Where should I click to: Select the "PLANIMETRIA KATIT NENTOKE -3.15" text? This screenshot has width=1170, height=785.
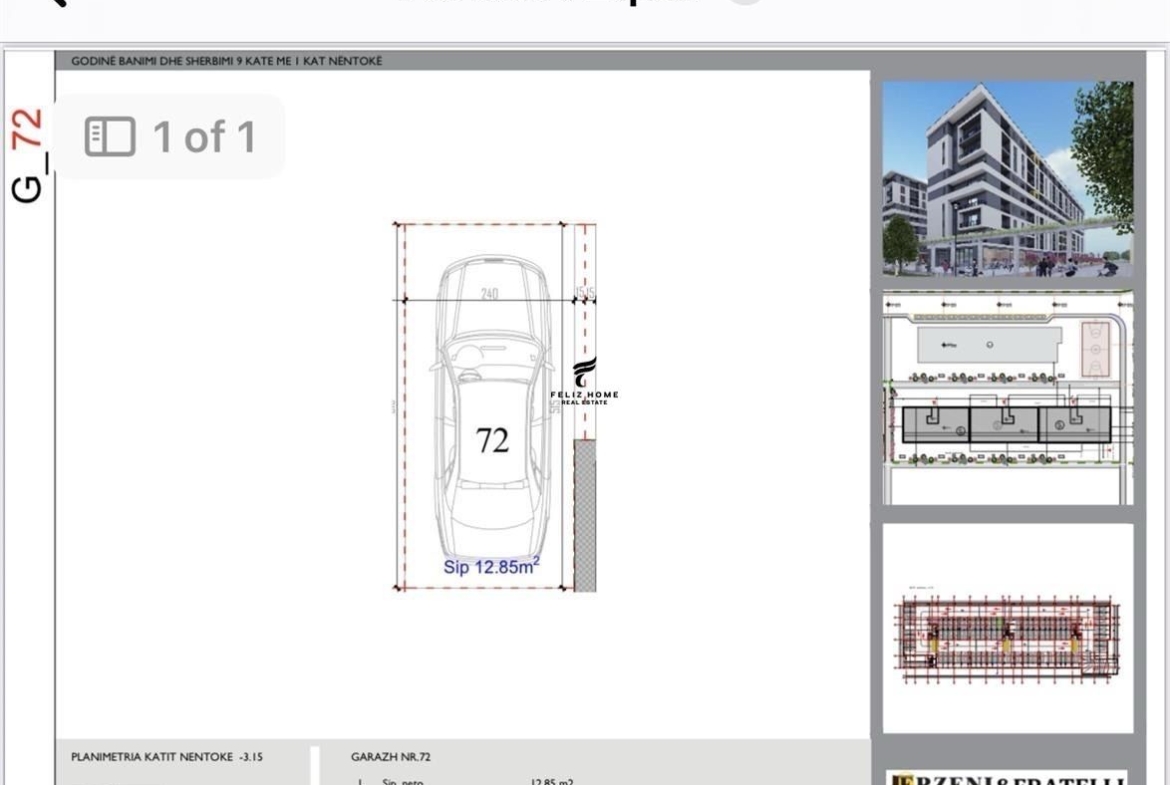click(x=167, y=757)
